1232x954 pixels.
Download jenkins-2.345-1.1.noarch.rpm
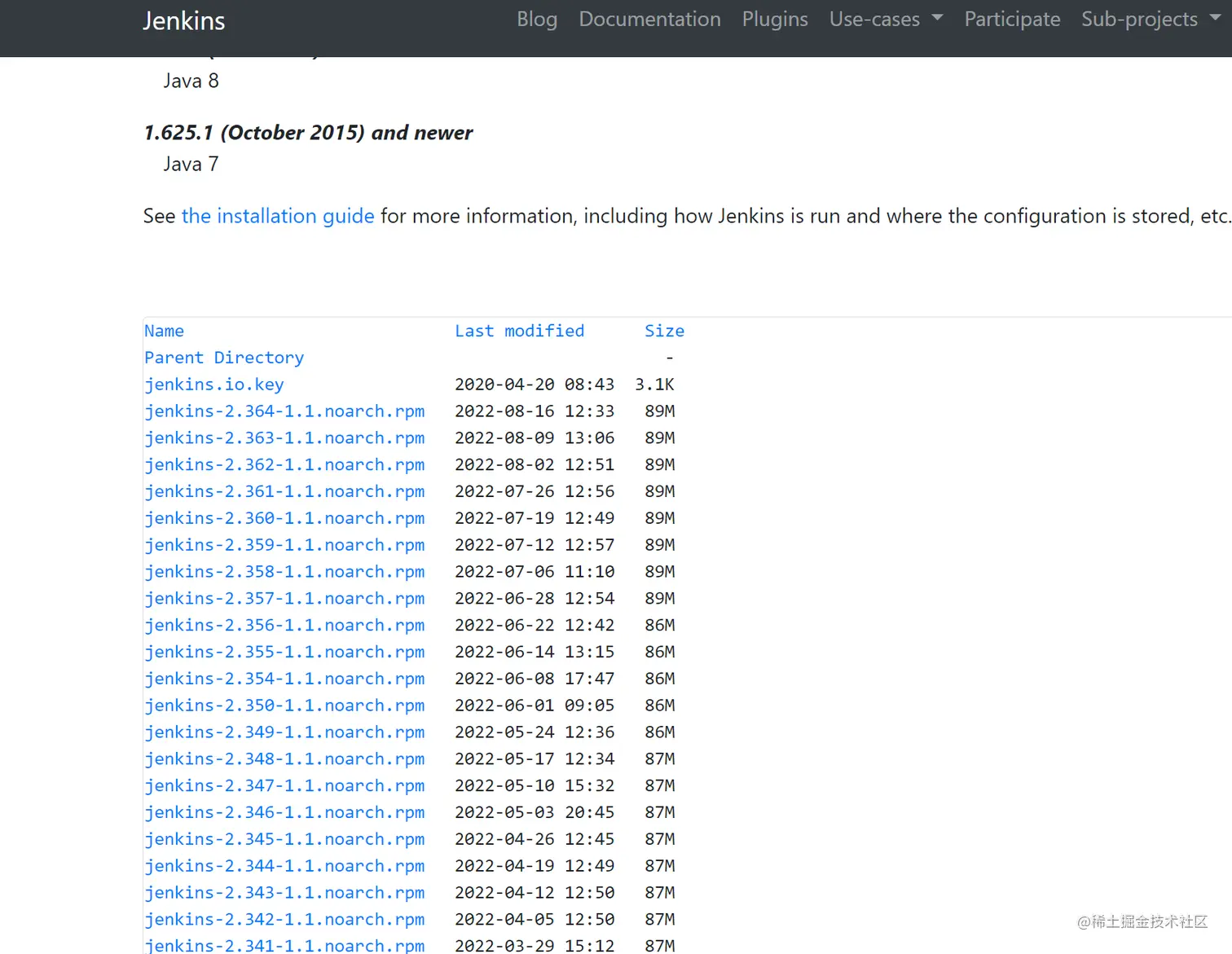point(284,840)
